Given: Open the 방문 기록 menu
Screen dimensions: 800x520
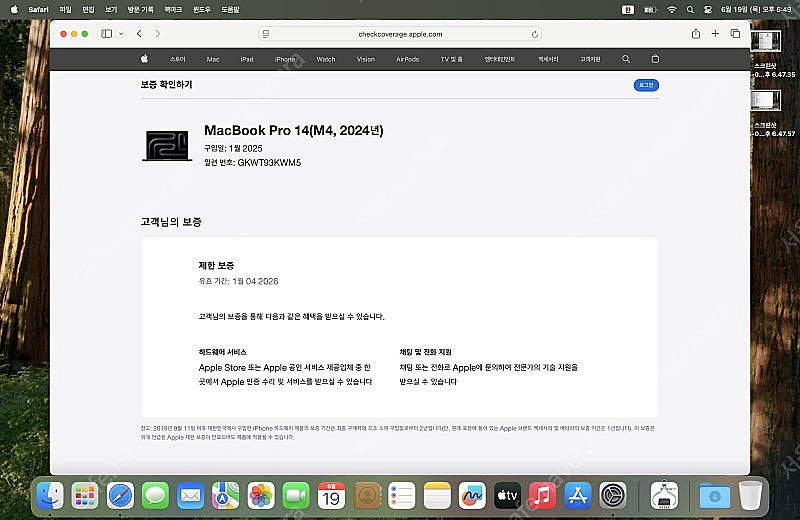Looking at the screenshot, I should (x=140, y=9).
